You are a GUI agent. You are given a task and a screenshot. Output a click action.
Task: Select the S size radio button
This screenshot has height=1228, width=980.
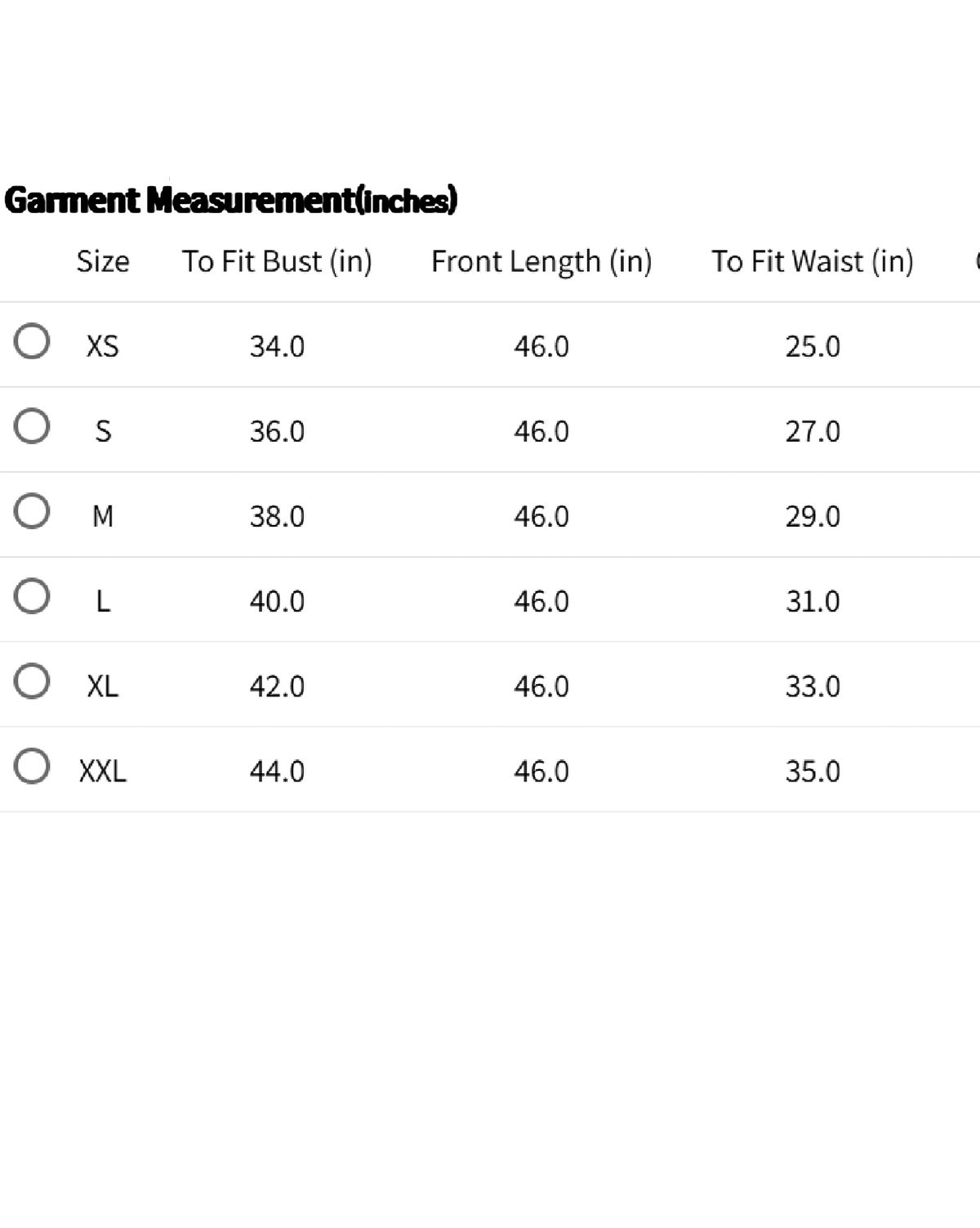(x=32, y=426)
